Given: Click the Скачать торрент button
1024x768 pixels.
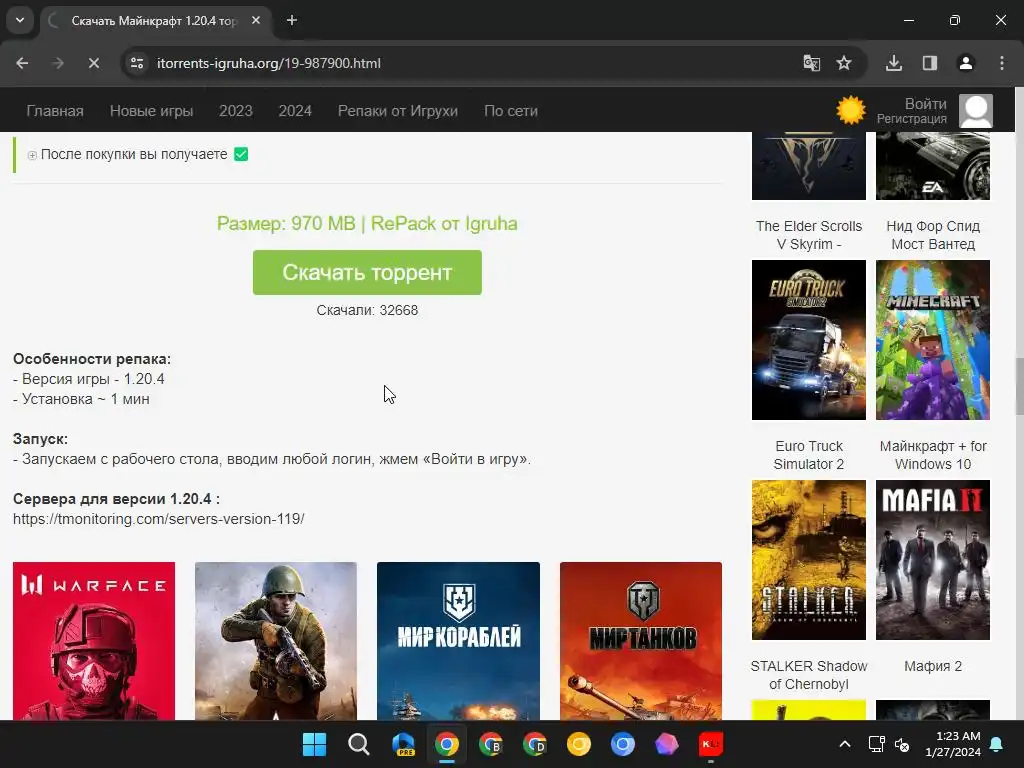Looking at the screenshot, I should (x=367, y=272).
